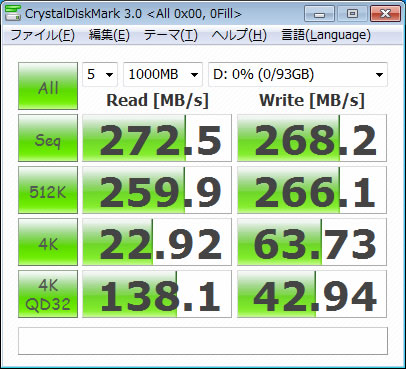Open the ファイル(F) menu
Image resolution: width=406 pixels, height=369 pixels.
pos(42,35)
